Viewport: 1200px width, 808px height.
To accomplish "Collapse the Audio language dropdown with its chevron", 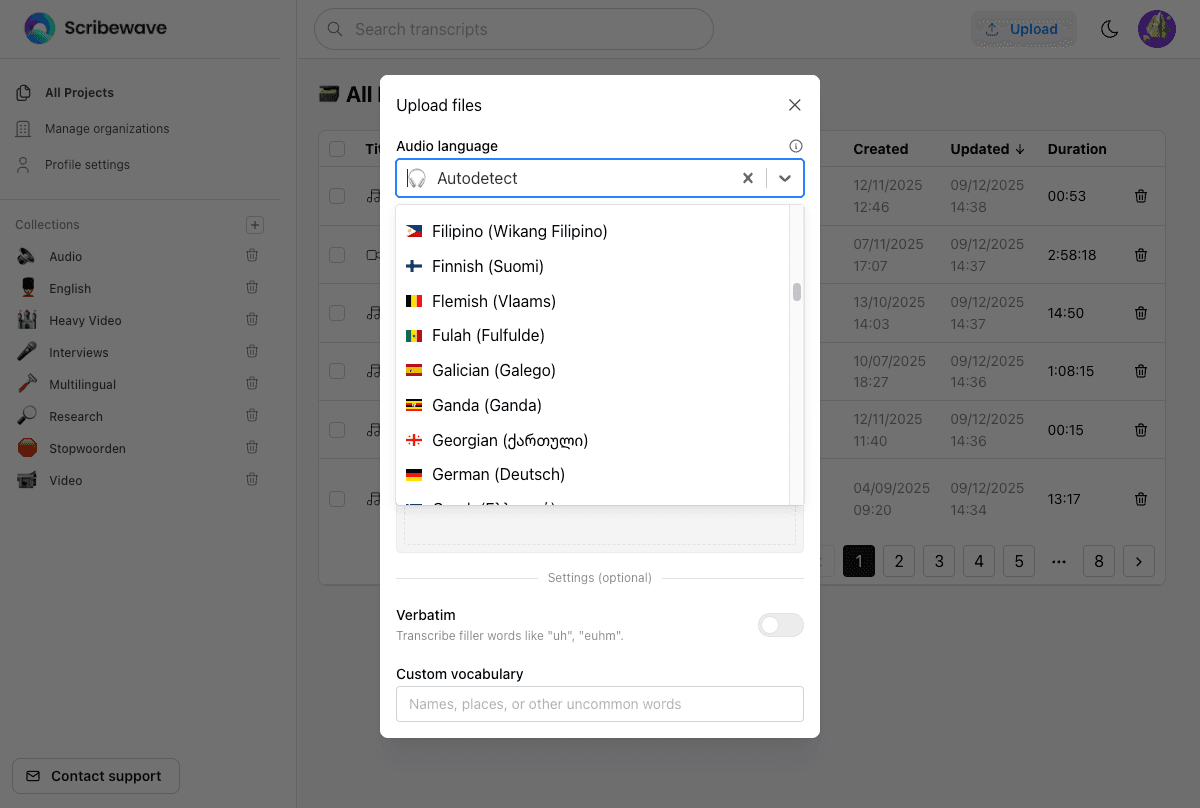I will click(x=784, y=177).
